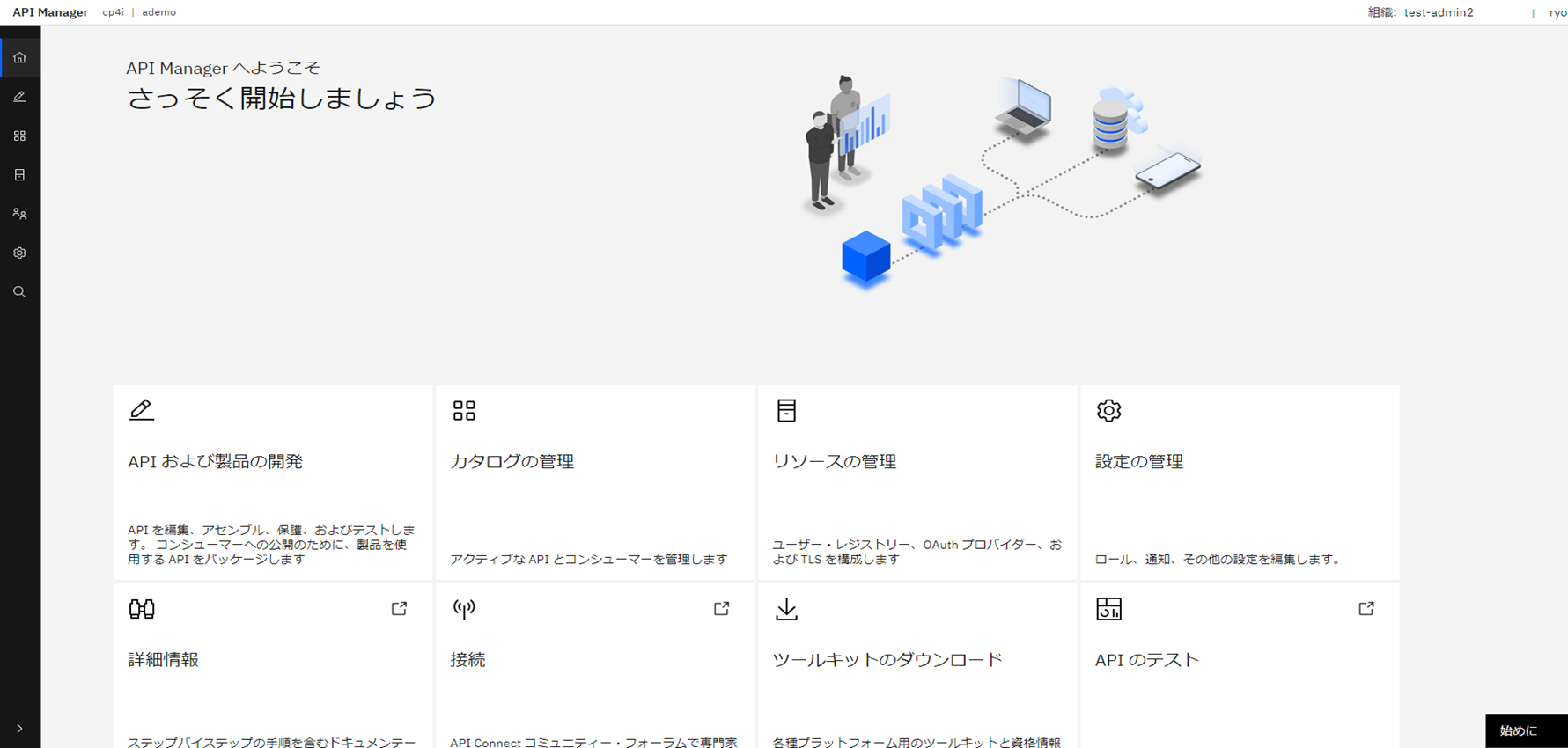Click the さっそく開始しましょう heading
Image resolution: width=1568 pixels, height=748 pixels.
(282, 98)
